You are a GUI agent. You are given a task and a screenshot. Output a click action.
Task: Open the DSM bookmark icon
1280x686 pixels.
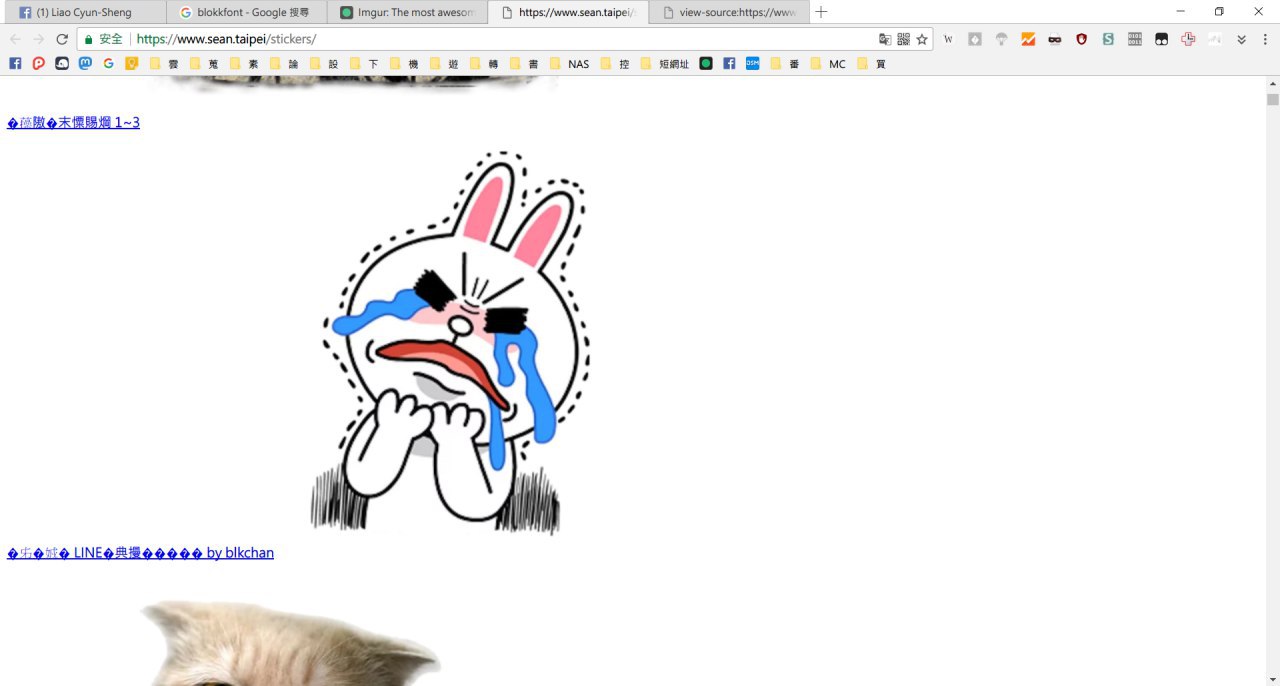[752, 64]
